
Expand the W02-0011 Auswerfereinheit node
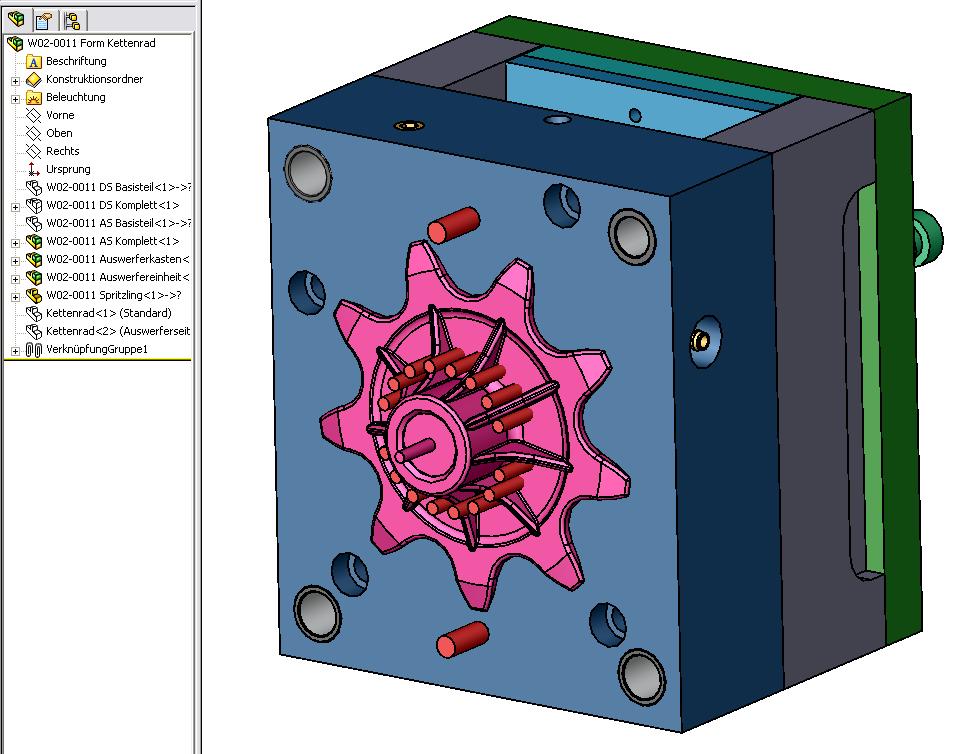(x=15, y=279)
